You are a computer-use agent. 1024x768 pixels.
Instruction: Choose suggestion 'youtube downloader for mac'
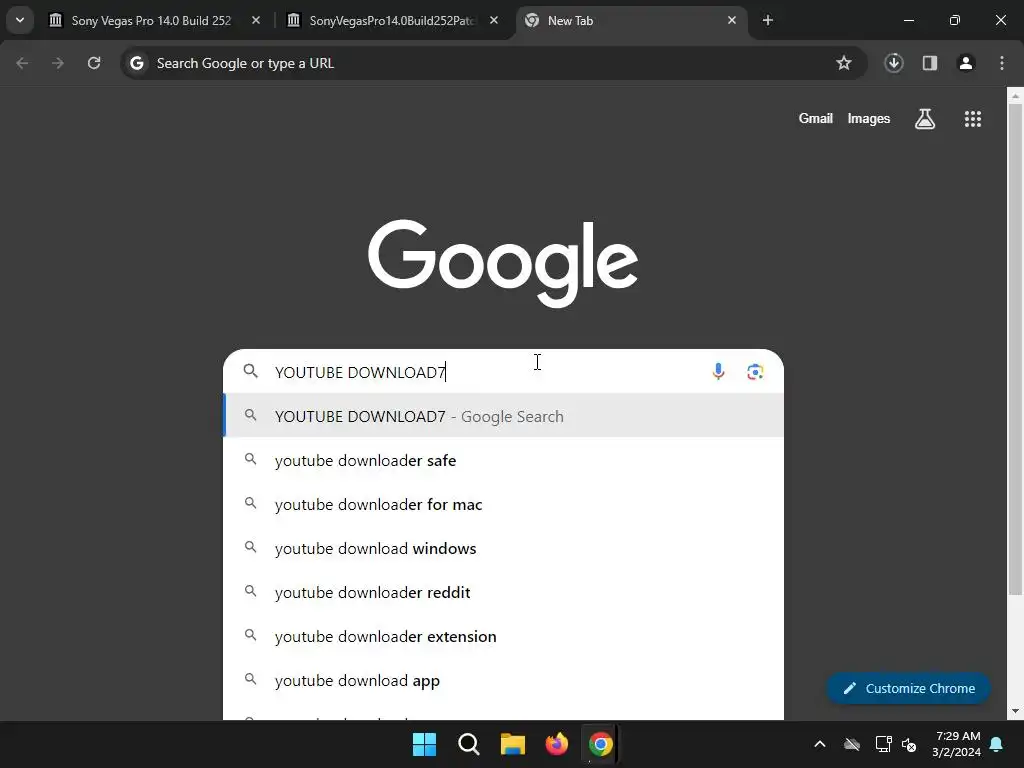[x=503, y=504]
